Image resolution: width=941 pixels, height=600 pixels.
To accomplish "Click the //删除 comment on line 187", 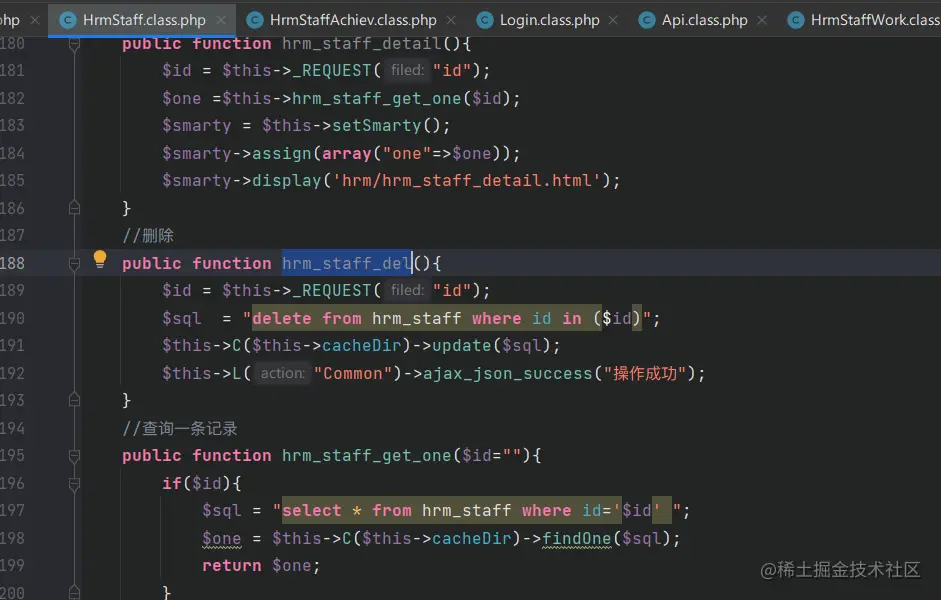I will click(148, 236).
